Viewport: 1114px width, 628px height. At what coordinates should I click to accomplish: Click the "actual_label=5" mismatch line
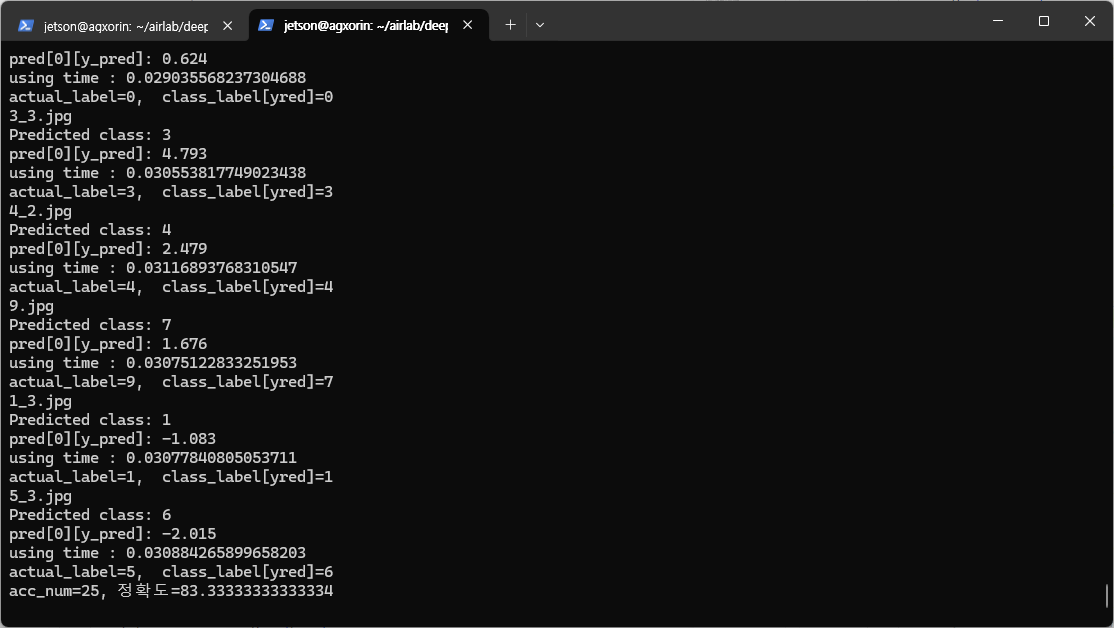[x=171, y=572]
